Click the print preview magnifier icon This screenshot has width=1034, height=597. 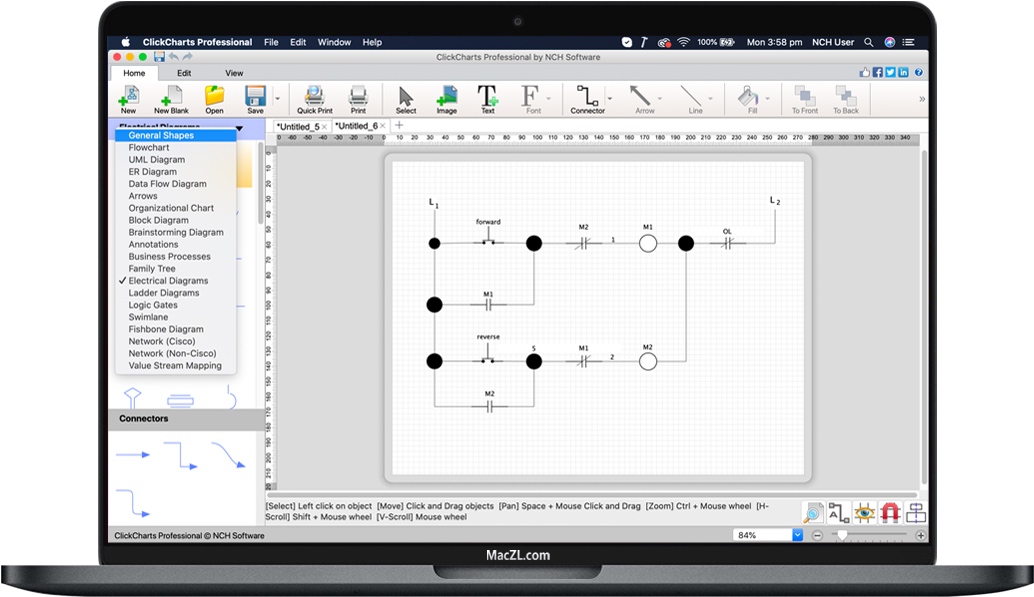point(812,512)
